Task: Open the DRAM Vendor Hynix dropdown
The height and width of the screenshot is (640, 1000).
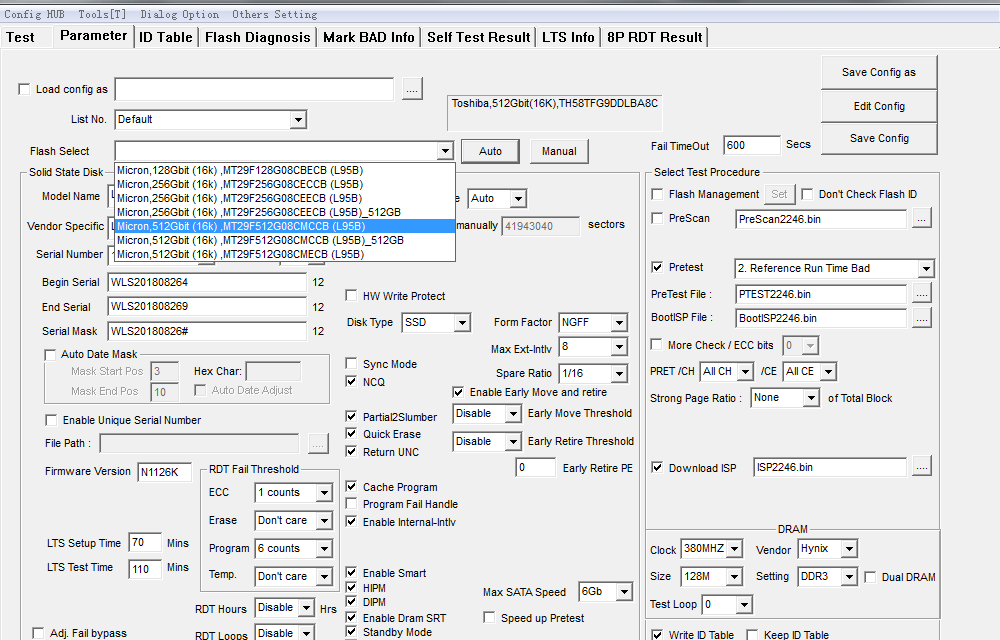Action: (849, 549)
